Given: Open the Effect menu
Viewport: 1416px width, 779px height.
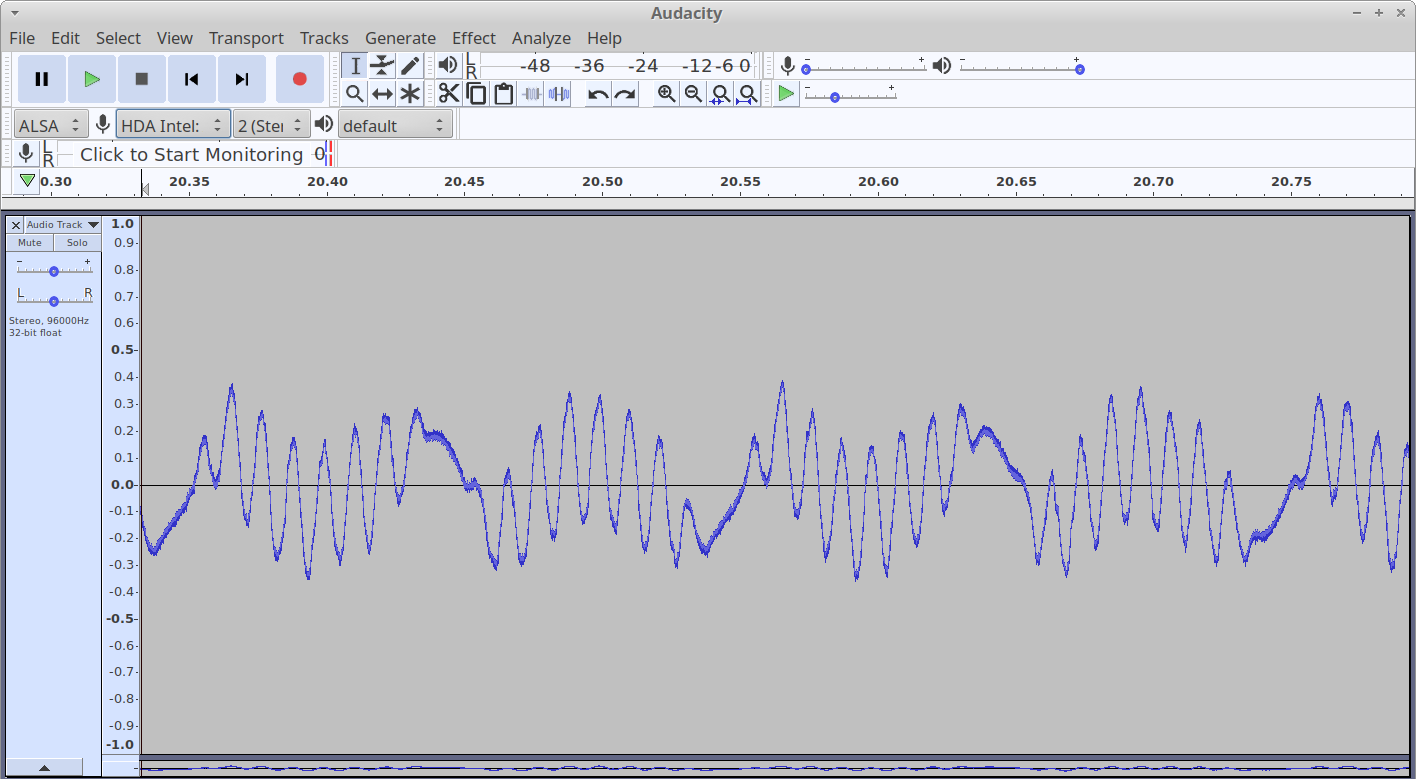Looking at the screenshot, I should (473, 38).
